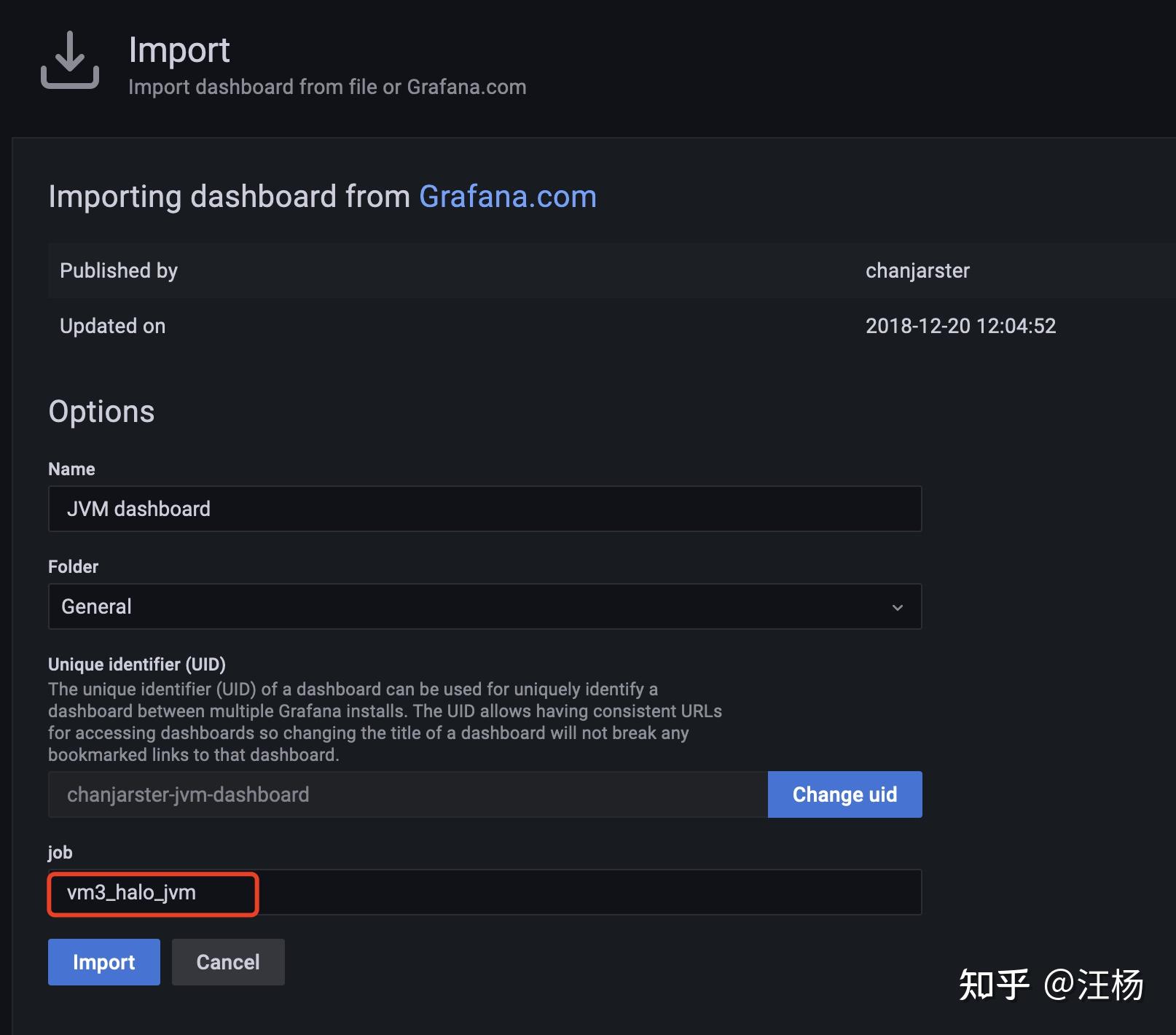Click the Import download icon in header
The width and height of the screenshot is (1176, 1035).
[x=70, y=60]
